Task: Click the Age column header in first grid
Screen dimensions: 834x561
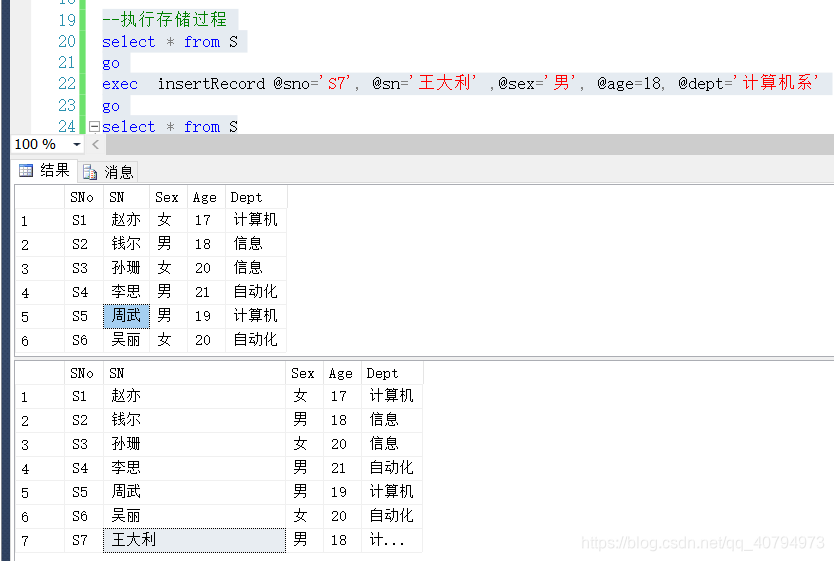Action: [x=206, y=197]
